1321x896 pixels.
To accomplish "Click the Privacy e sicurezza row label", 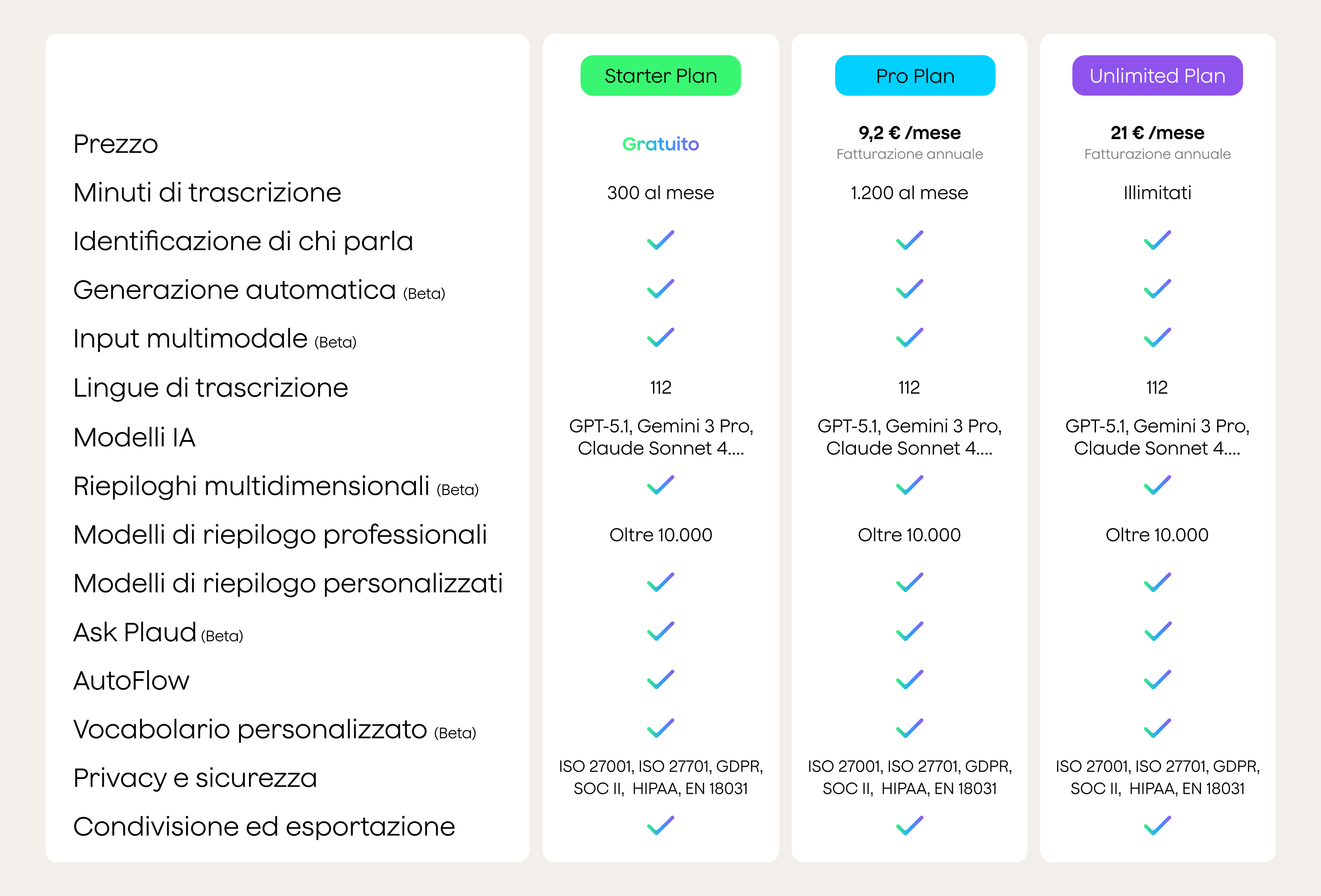I will coord(195,778).
